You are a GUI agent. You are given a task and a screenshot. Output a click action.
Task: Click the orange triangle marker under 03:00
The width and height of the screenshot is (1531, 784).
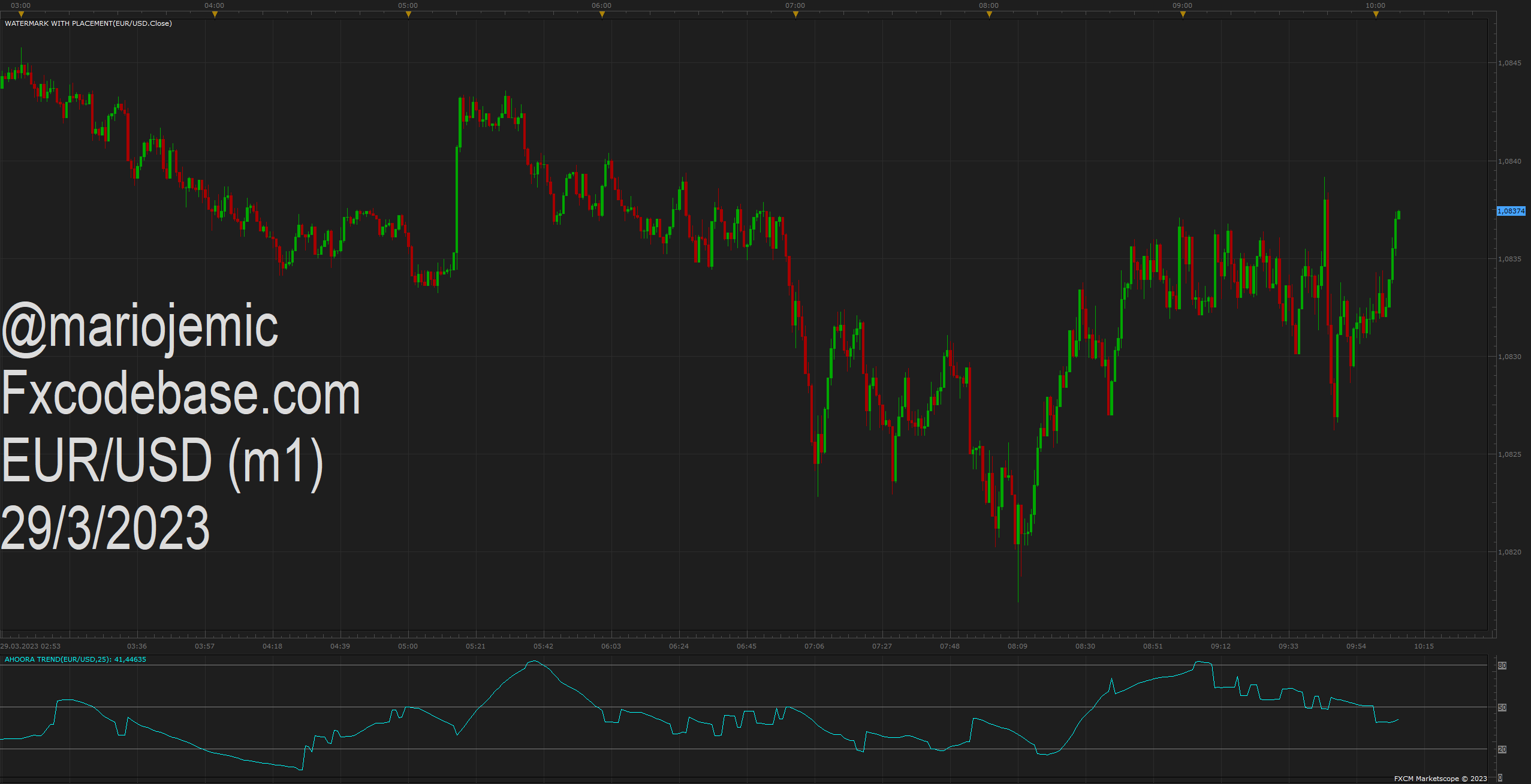21,14
